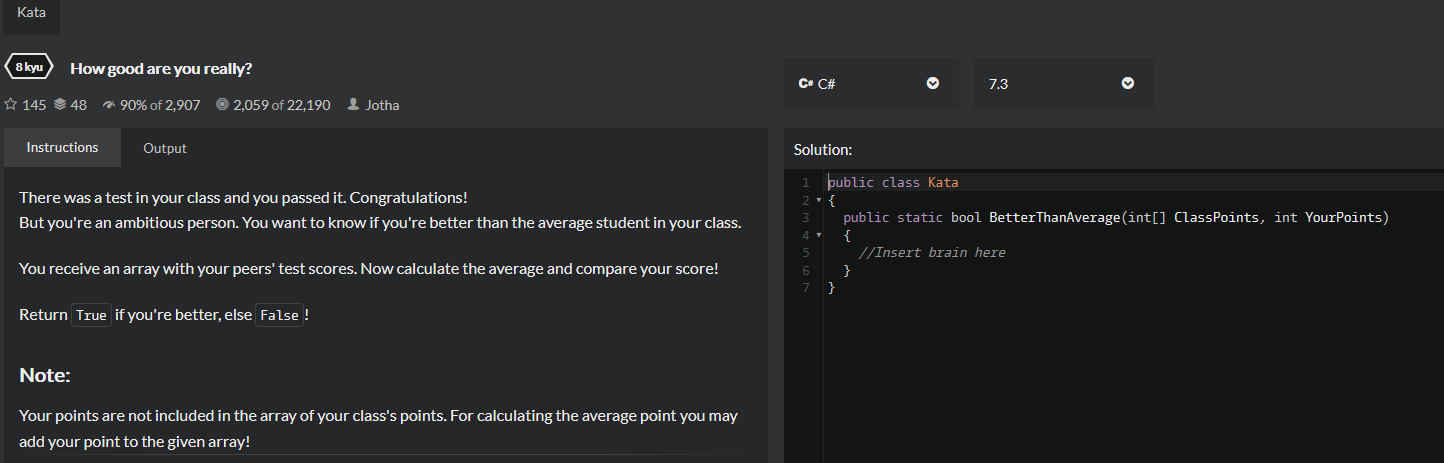Viewport: 1444px width, 463px height.
Task: Open the 7.3 version dropdown
Action: [x=1064, y=83]
